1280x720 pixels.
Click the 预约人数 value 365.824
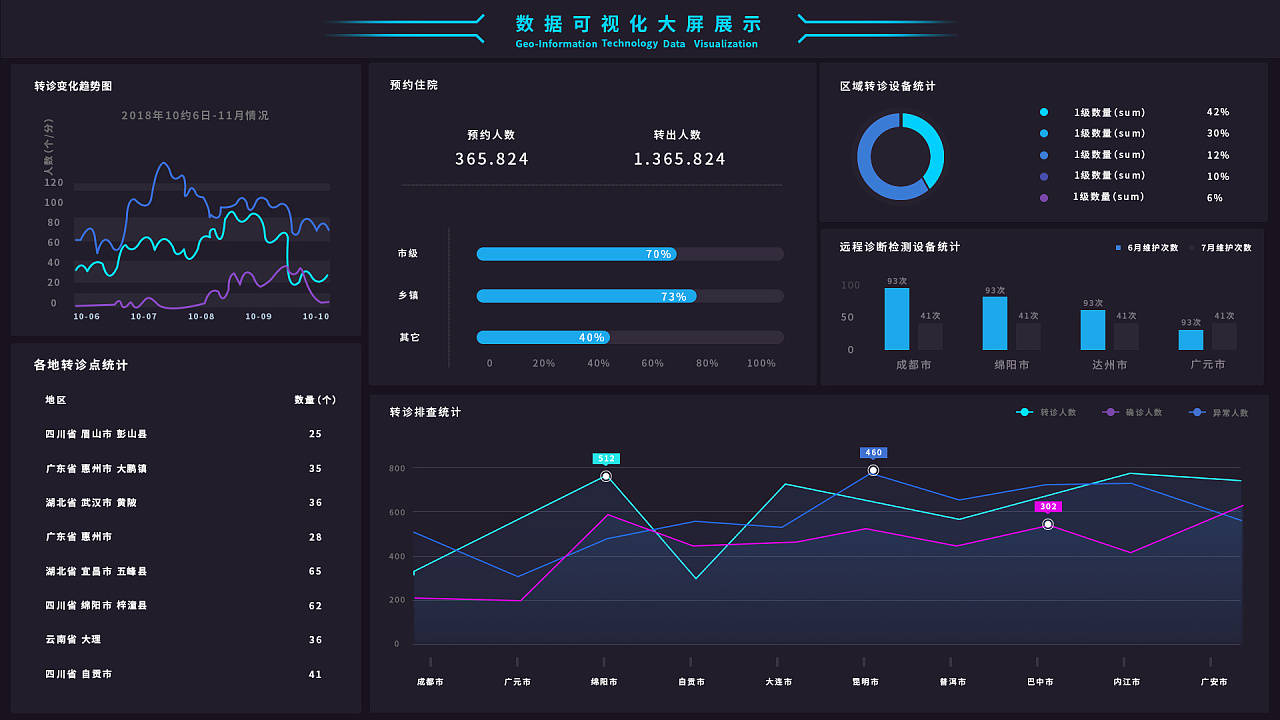(x=492, y=159)
